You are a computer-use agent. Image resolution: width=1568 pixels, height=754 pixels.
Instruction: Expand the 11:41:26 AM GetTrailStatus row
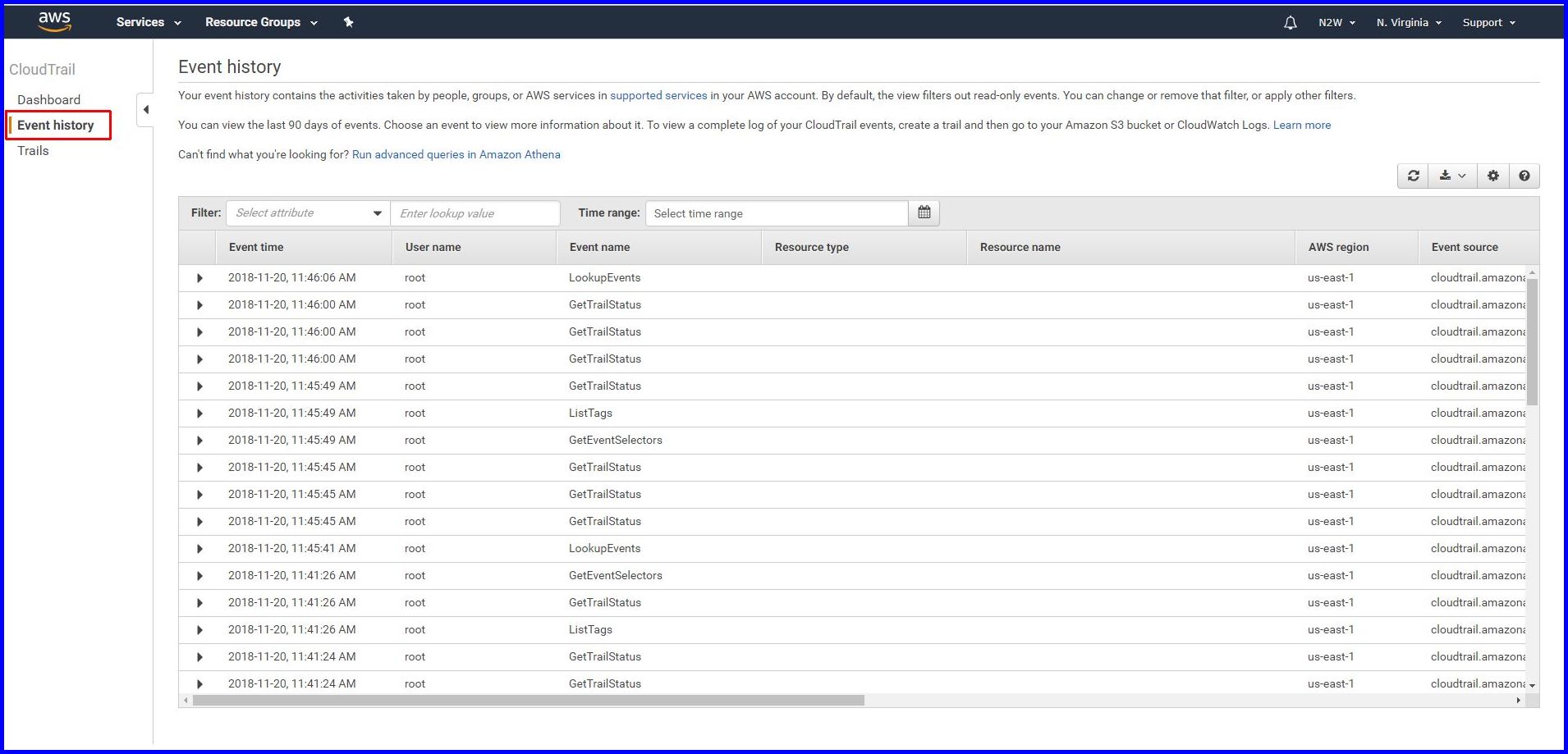[199, 603]
